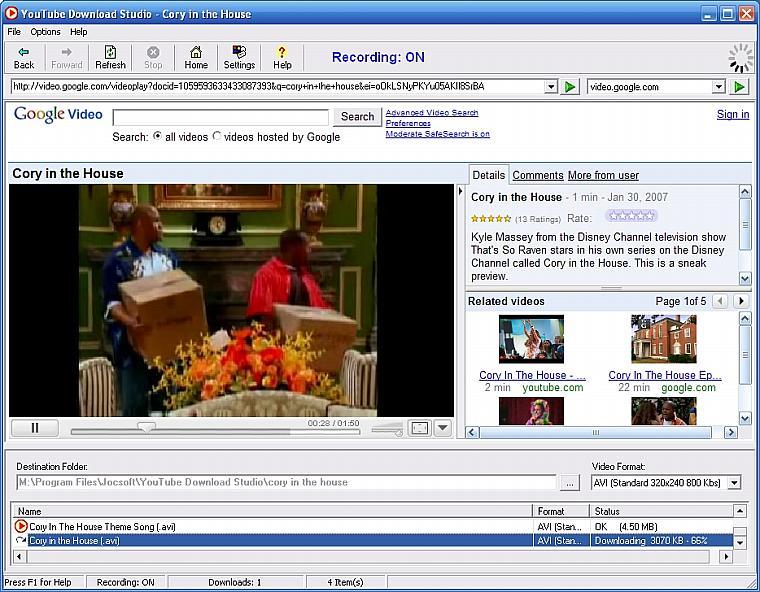Select 'videos hosted by Google' option
Viewport: 760px width, 592px height.
(x=217, y=137)
